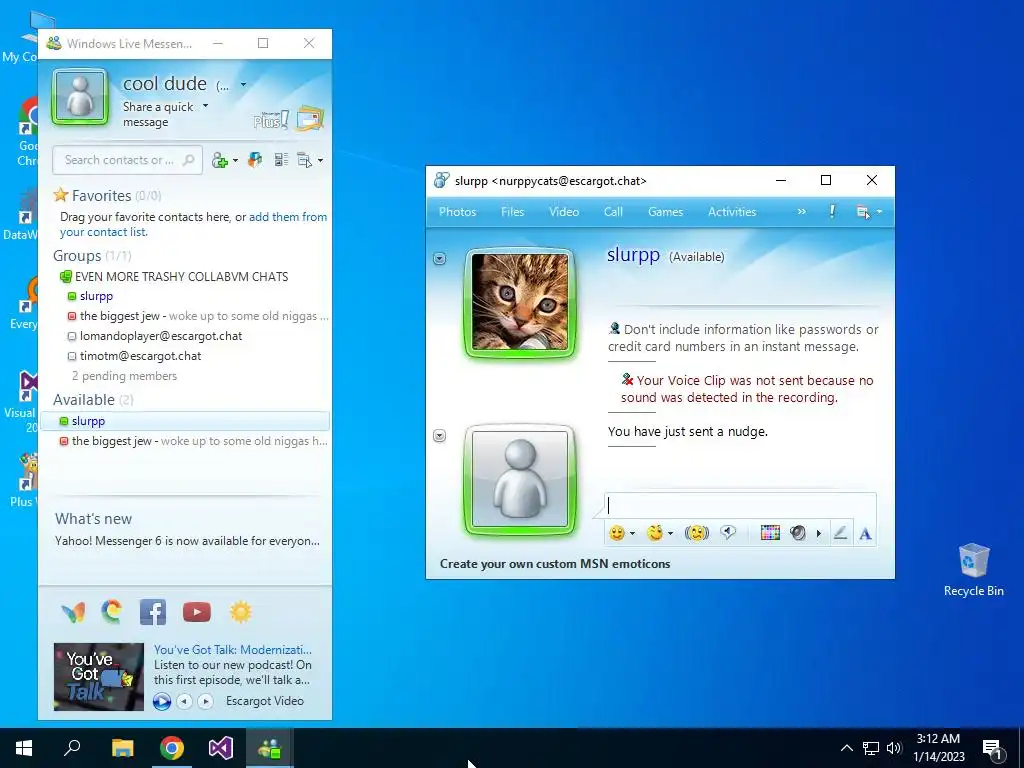Click the YouTube icon in Messenger

197,612
